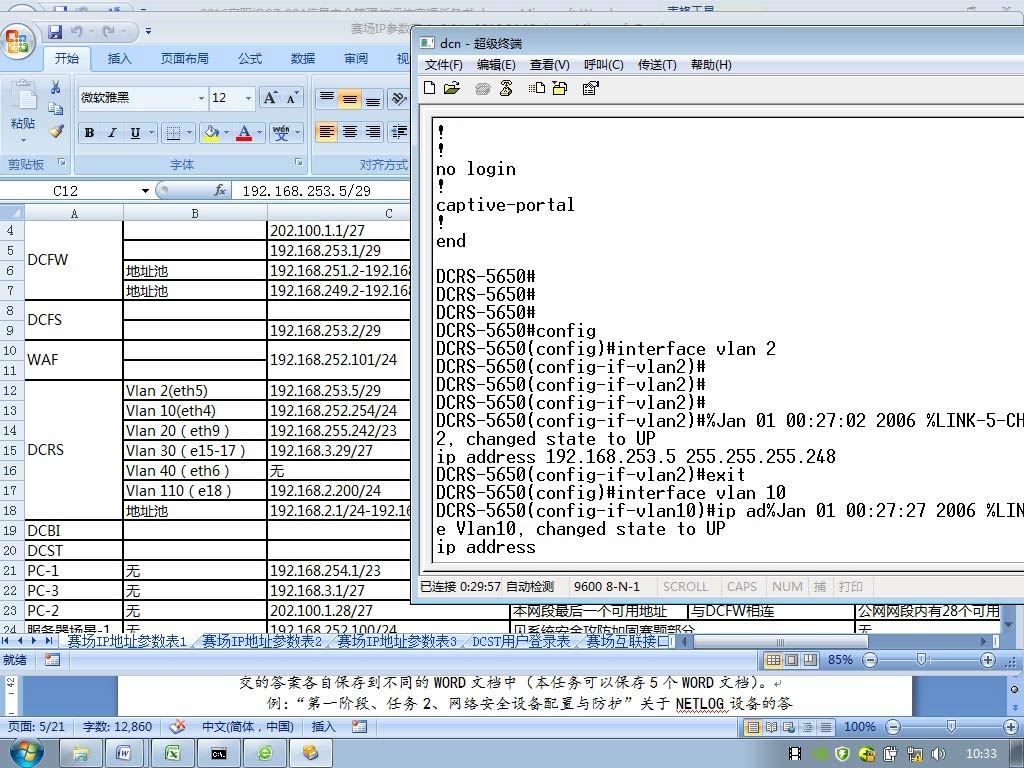
Task: Select cell containing 192.168.252.254/24
Action: pos(338,411)
